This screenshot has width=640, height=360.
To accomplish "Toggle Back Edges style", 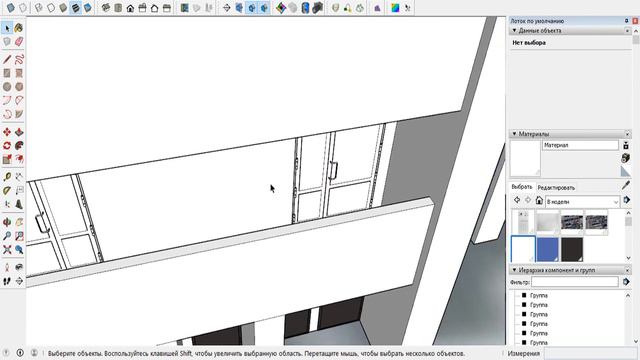I will 23,8.
